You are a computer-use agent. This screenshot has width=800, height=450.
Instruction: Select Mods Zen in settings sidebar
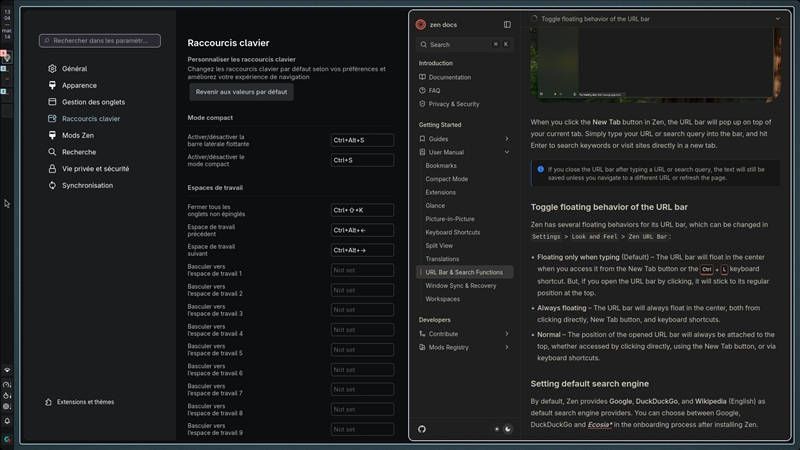tap(77, 135)
